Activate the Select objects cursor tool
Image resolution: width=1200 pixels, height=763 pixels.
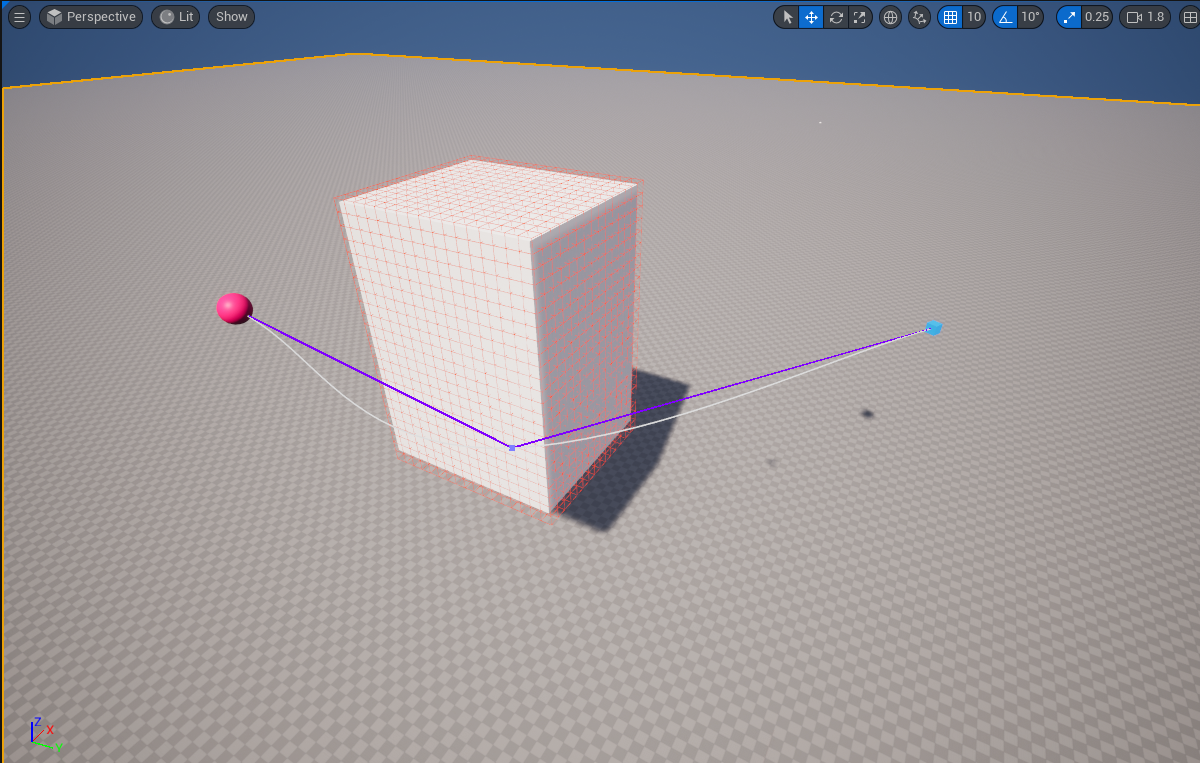pos(787,17)
